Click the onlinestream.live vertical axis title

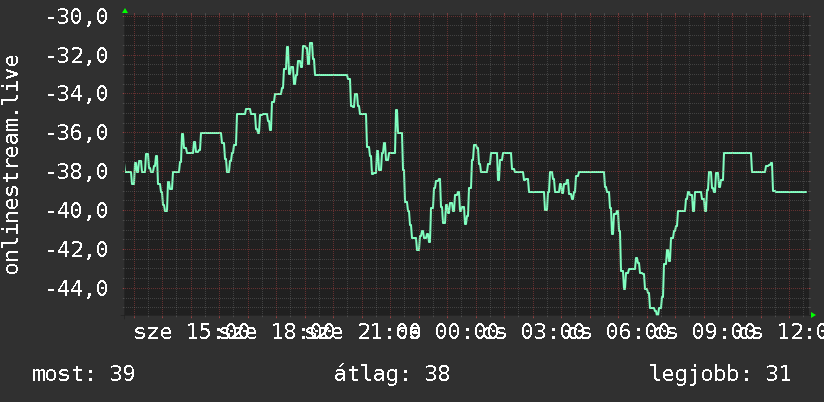point(11,164)
